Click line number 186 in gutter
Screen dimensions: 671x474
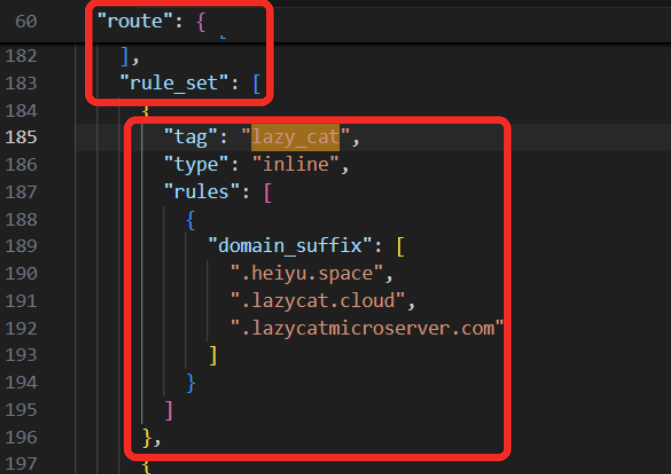pyautogui.click(x=21, y=165)
